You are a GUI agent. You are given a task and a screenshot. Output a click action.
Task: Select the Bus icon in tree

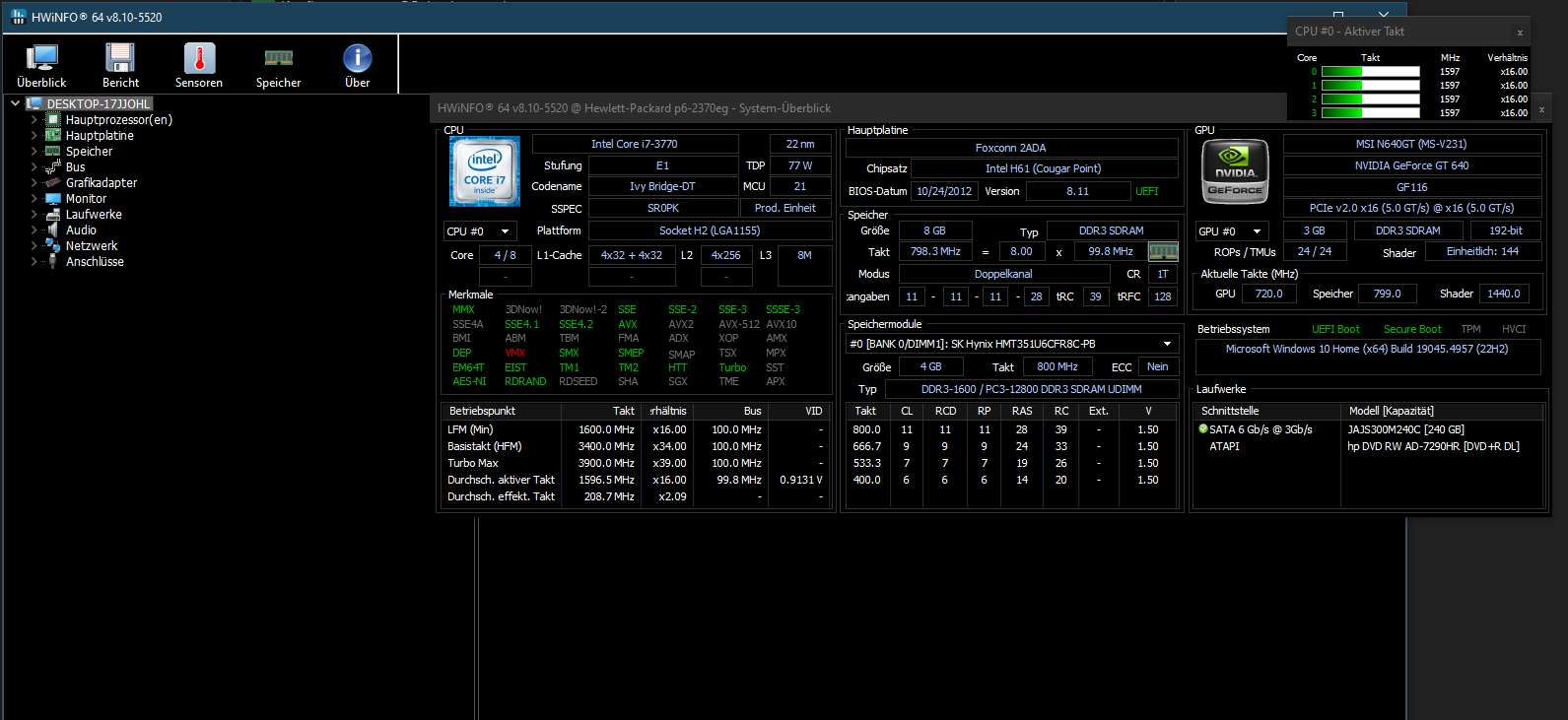coord(53,166)
